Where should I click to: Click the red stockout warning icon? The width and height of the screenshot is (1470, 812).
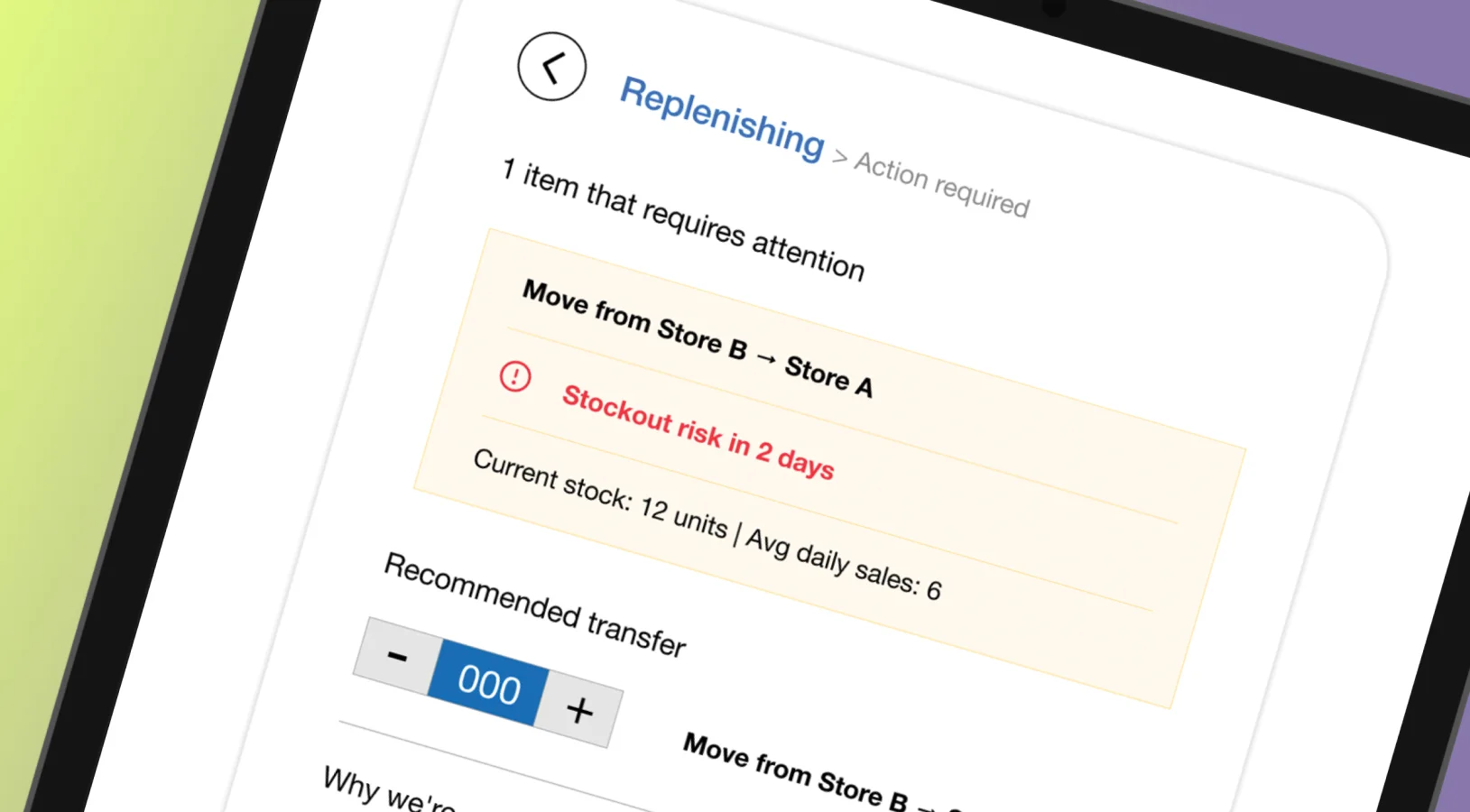[x=515, y=376]
